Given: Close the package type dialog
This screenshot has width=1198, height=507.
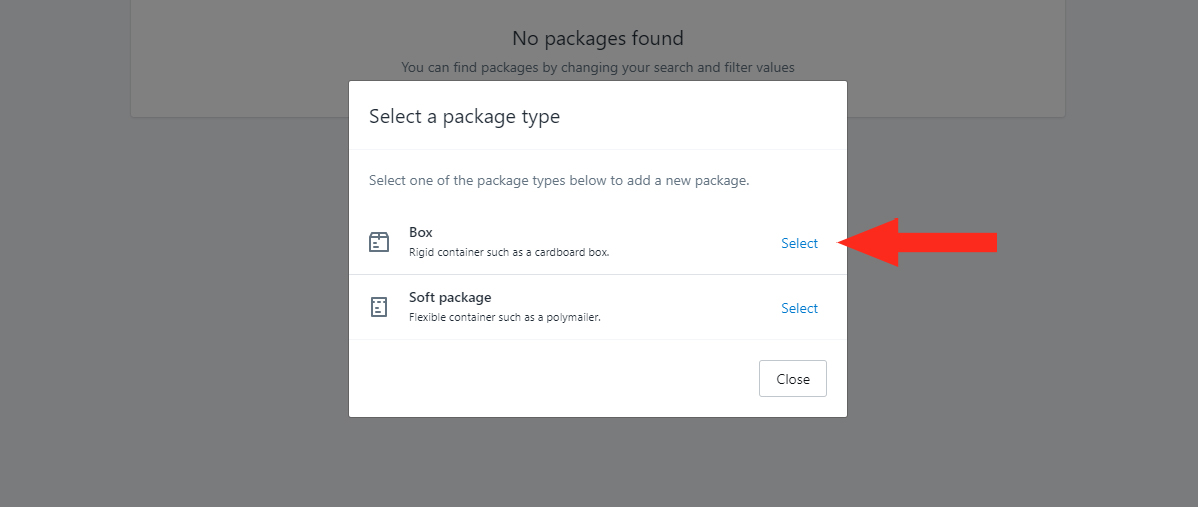Looking at the screenshot, I should (792, 379).
